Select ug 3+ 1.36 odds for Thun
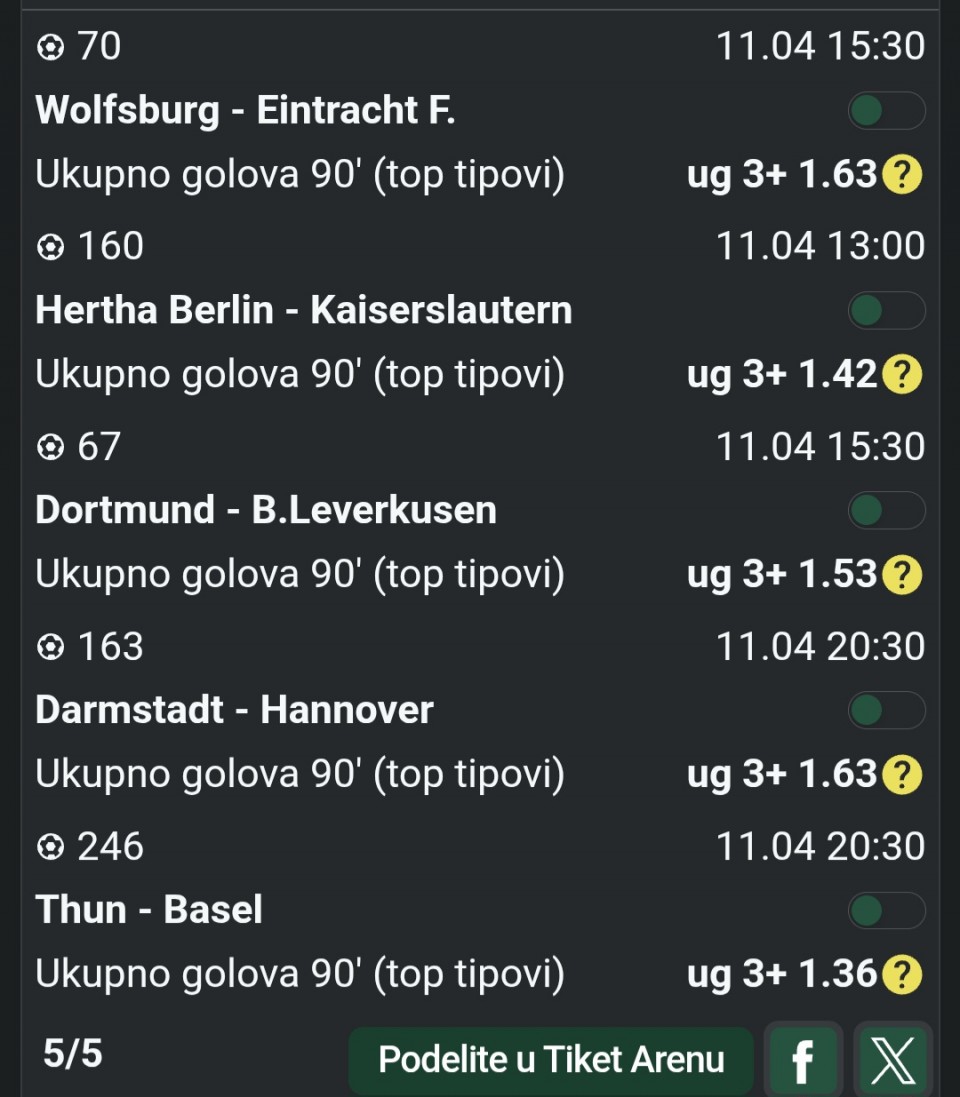Viewport: 960px width, 1097px height. [781, 976]
